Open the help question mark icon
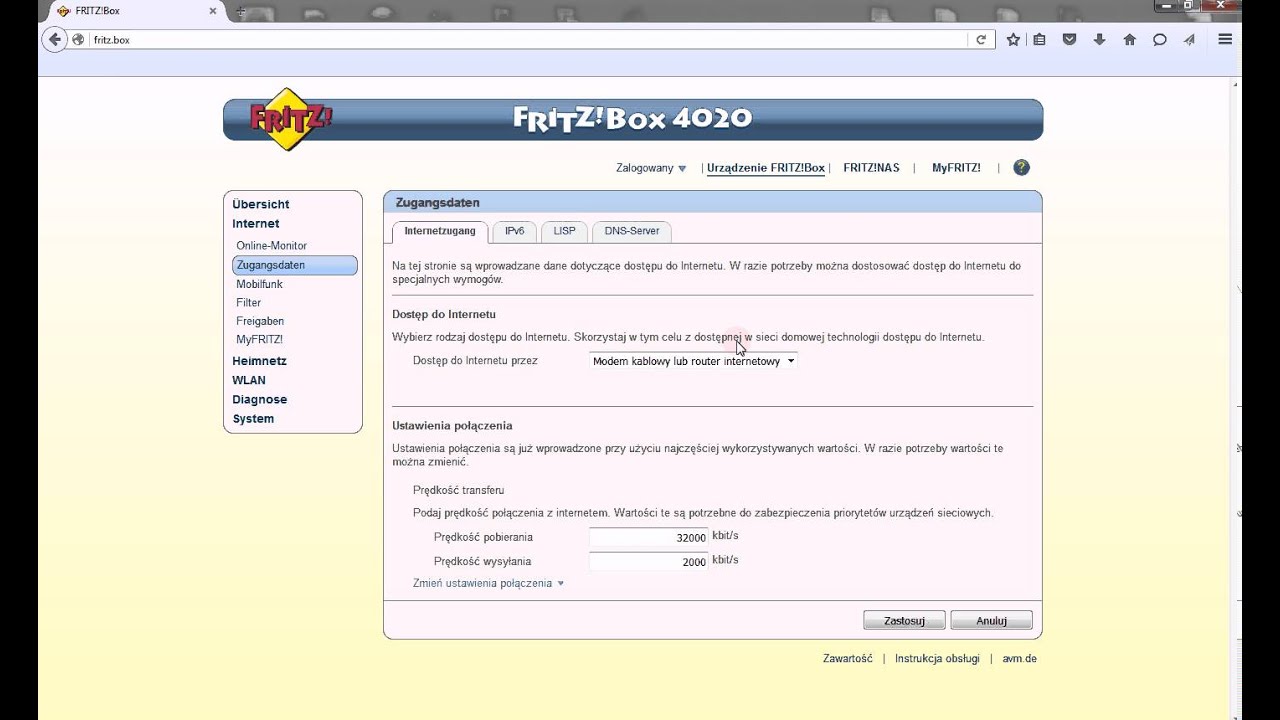 click(1021, 168)
